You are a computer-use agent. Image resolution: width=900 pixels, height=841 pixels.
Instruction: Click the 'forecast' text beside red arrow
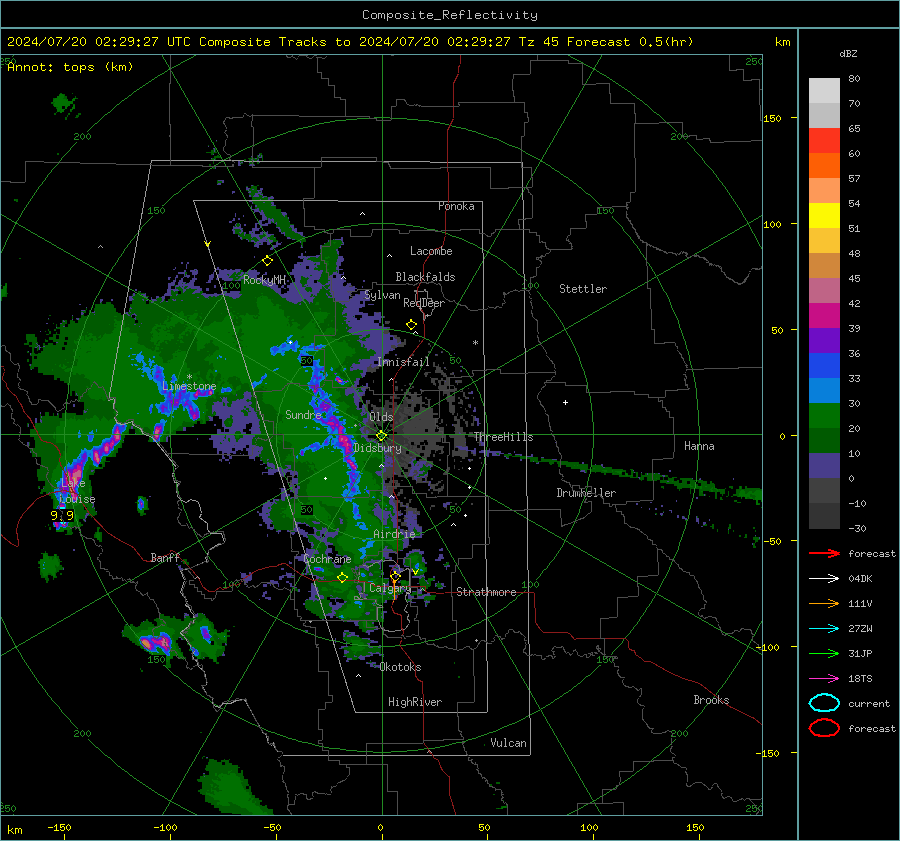point(872,553)
